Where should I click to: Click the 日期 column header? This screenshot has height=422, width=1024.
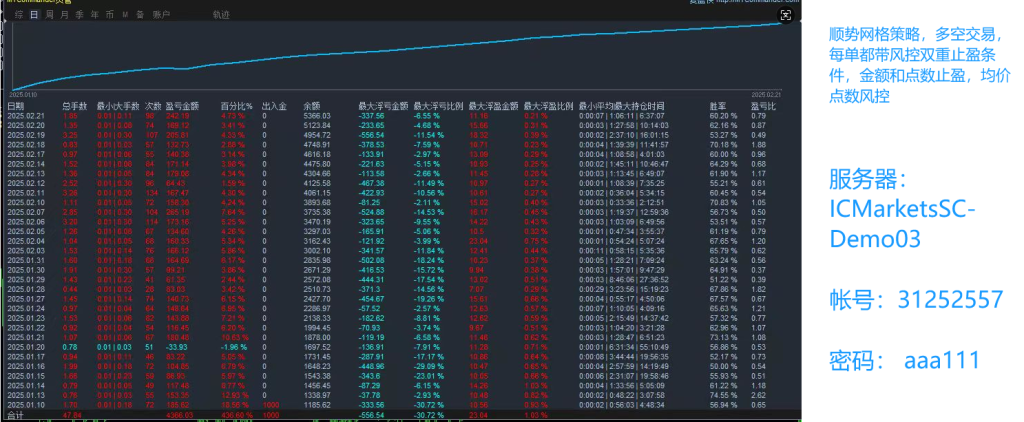click(16, 106)
